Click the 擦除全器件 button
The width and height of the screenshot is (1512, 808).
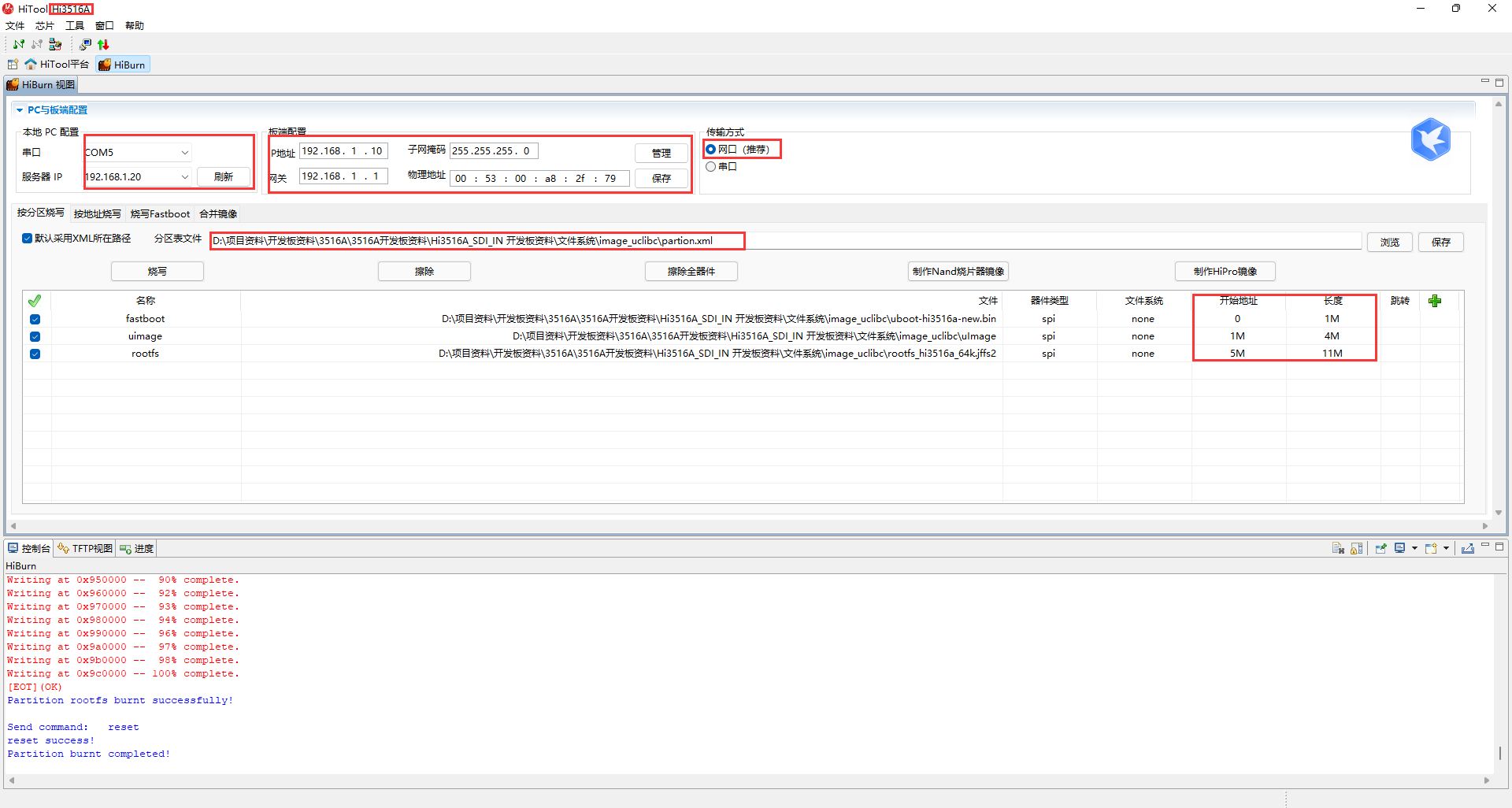(691, 271)
